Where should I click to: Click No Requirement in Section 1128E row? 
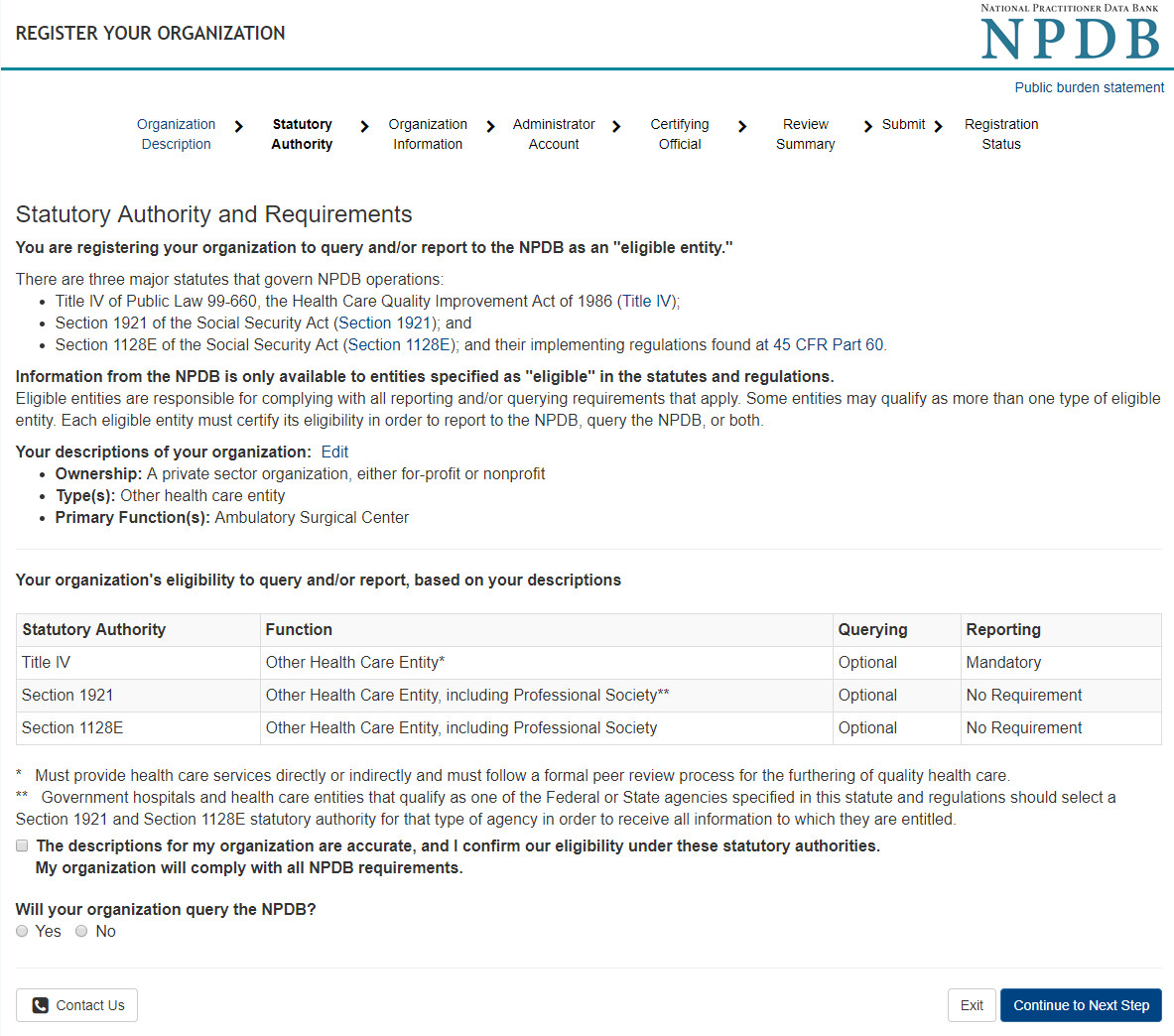pos(1061,727)
